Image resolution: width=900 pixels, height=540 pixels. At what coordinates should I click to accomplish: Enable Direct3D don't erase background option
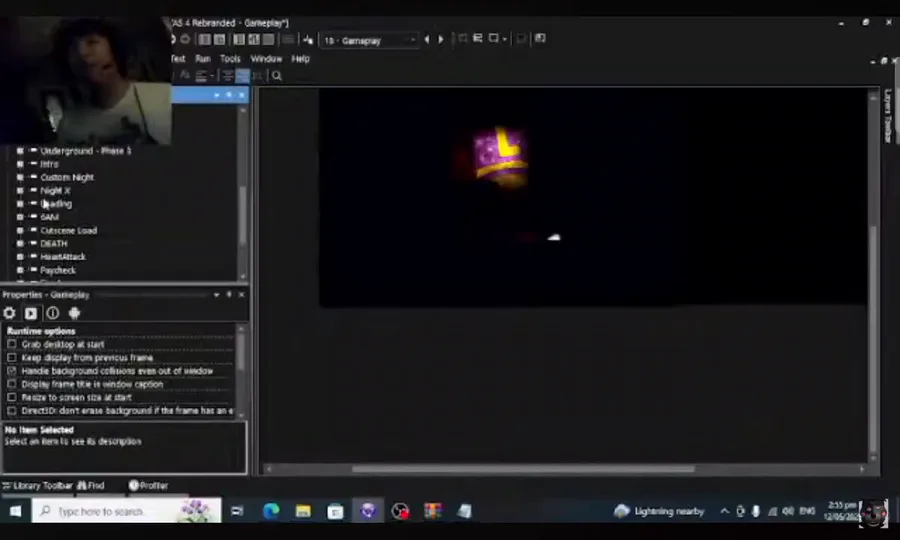11,410
